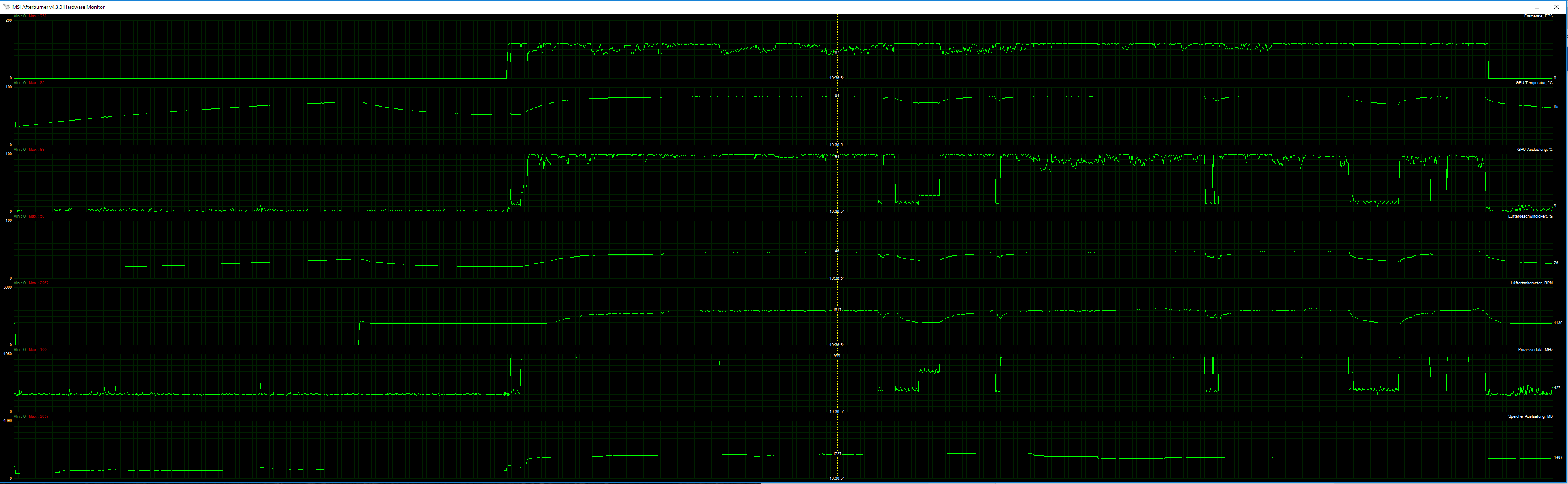Click the red Max 85 temperature readout

pyautogui.click(x=37, y=83)
